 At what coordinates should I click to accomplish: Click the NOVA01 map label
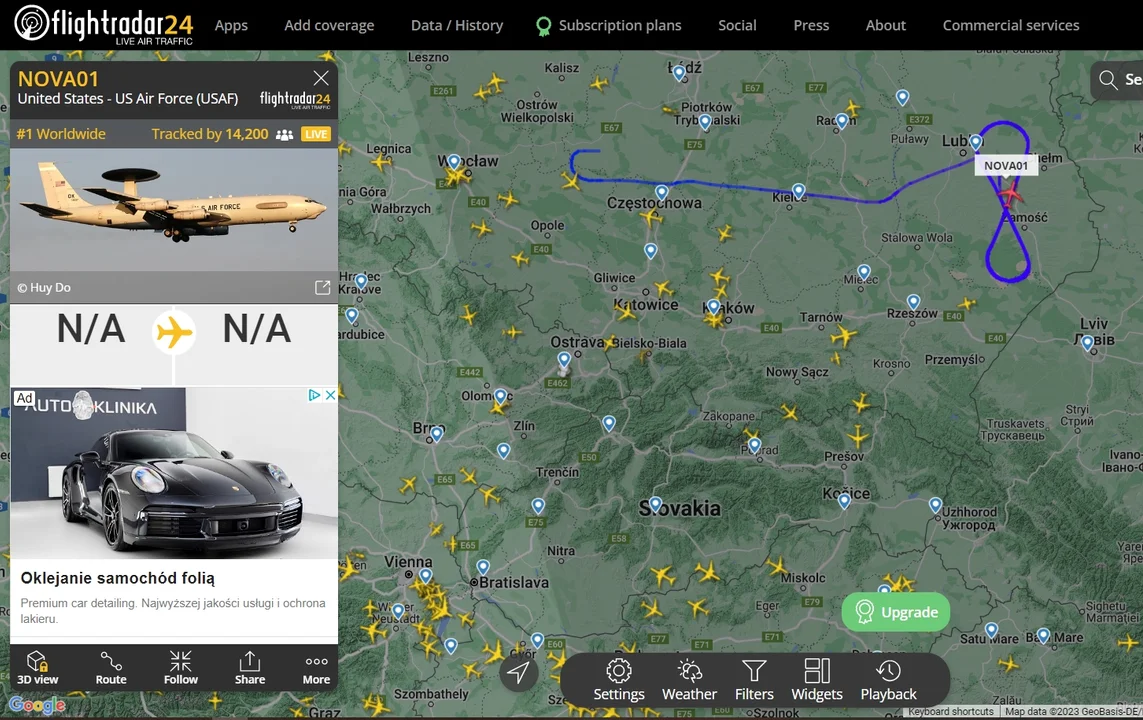coord(1006,165)
